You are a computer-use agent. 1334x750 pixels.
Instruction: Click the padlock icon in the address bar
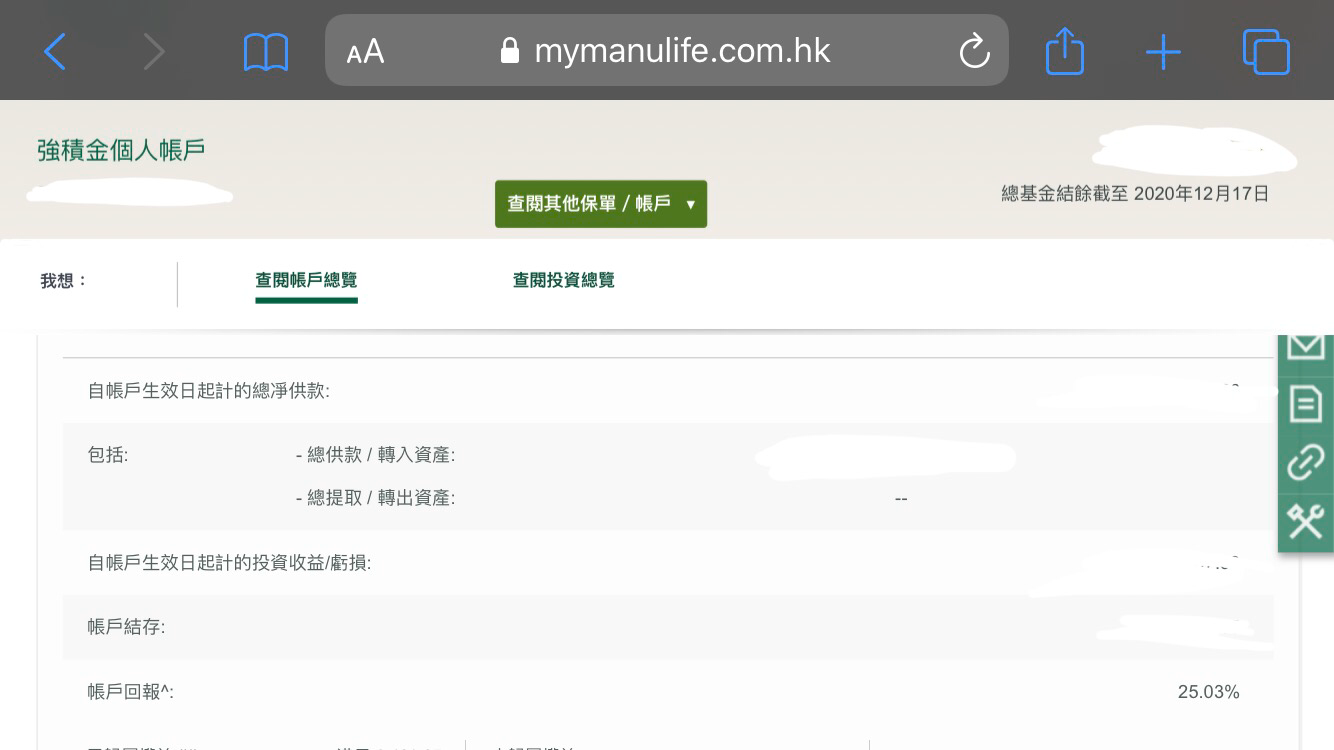point(510,51)
